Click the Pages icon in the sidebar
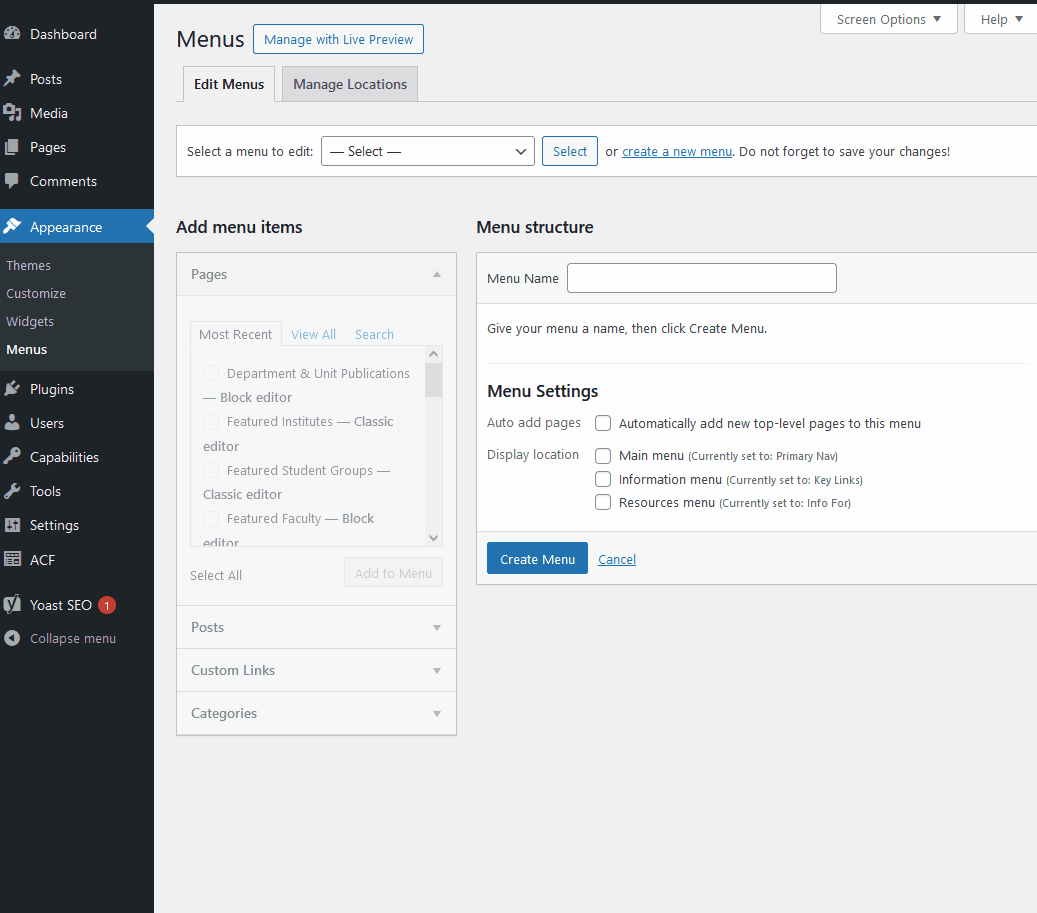The height and width of the screenshot is (913, 1037). click(x=13, y=146)
